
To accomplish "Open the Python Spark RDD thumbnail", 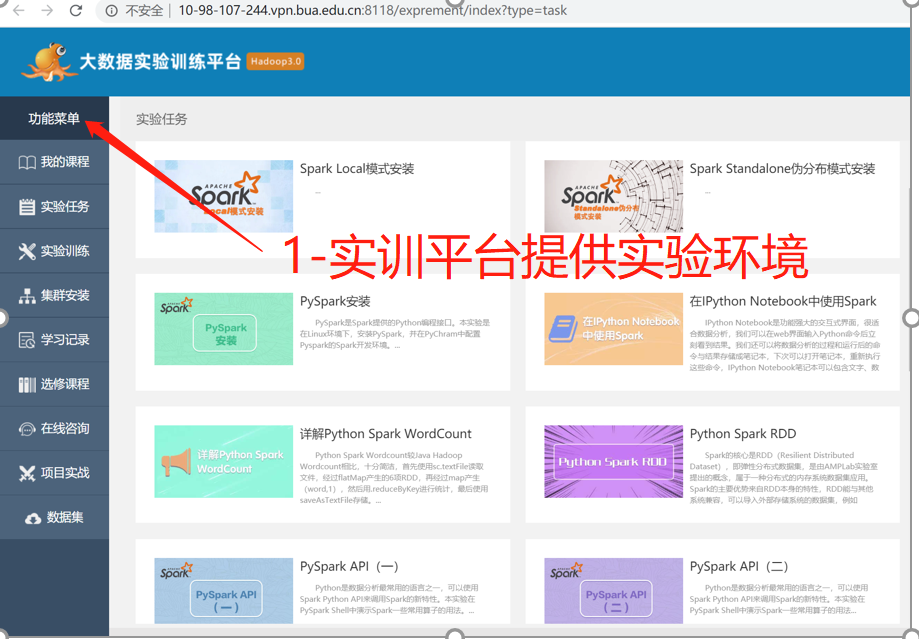I will 613,461.
